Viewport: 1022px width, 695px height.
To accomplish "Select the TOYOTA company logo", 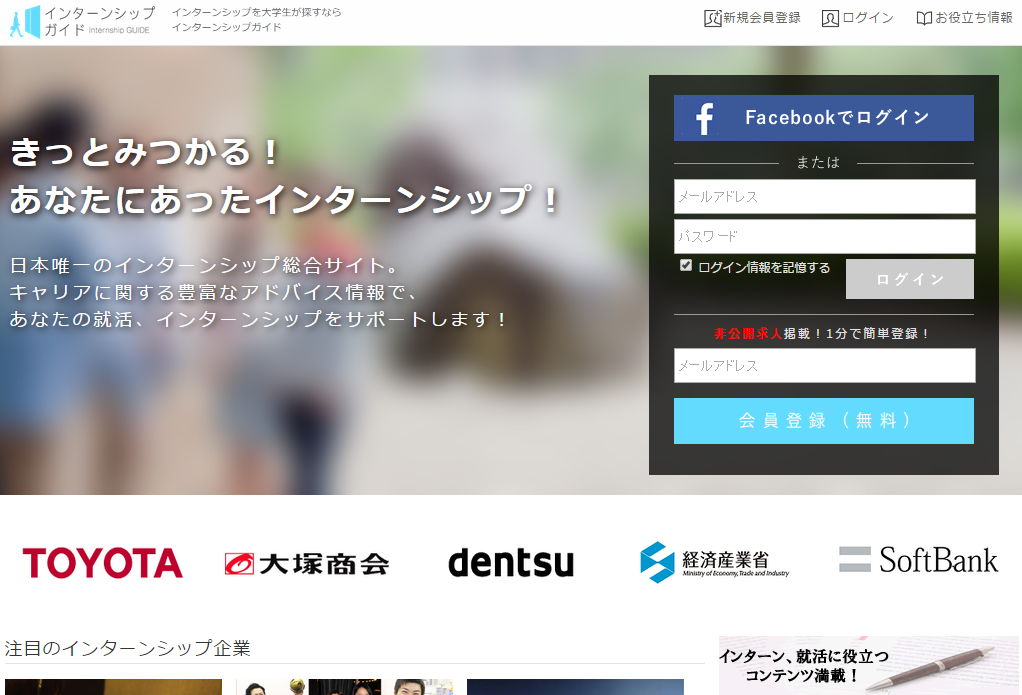I will point(102,562).
